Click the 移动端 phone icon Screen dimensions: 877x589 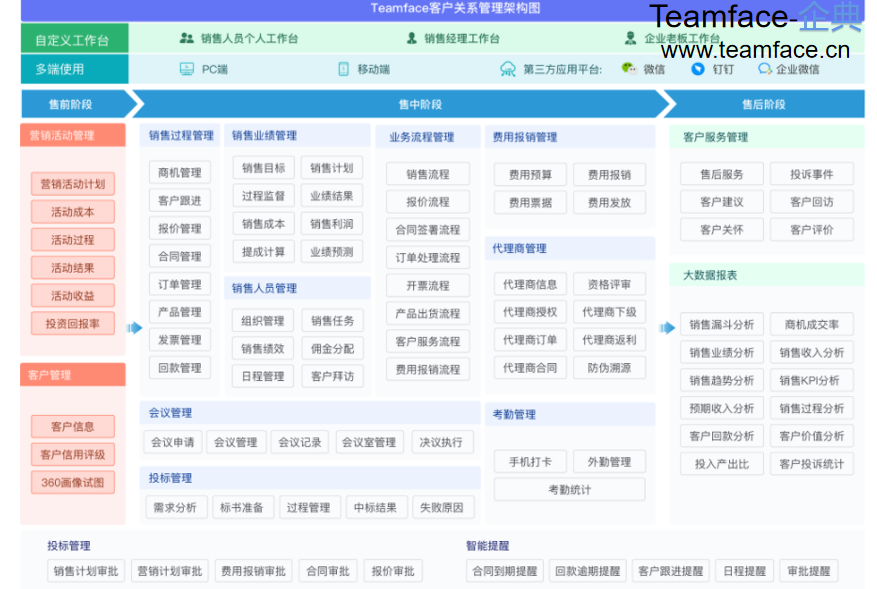point(343,69)
